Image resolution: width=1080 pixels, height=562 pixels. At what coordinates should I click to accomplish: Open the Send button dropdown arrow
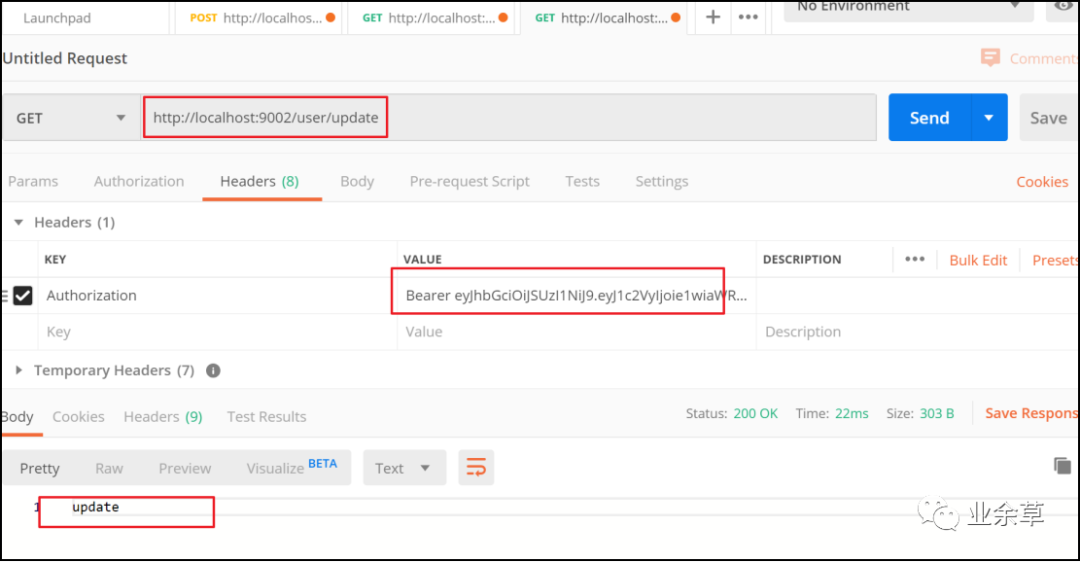pyautogui.click(x=989, y=118)
